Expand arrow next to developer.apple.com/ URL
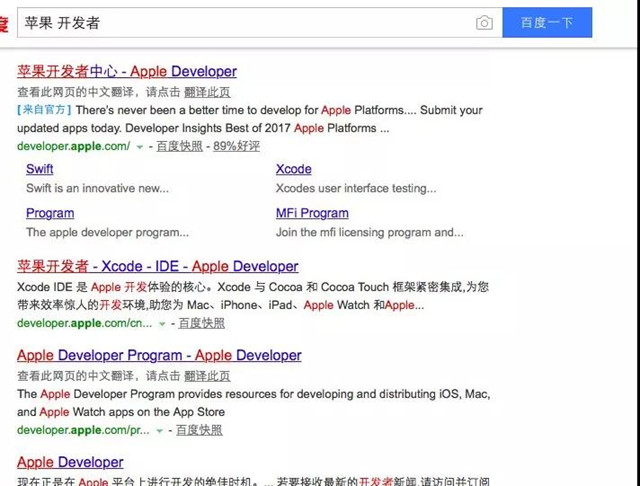The width and height of the screenshot is (640, 486). click(x=140, y=147)
